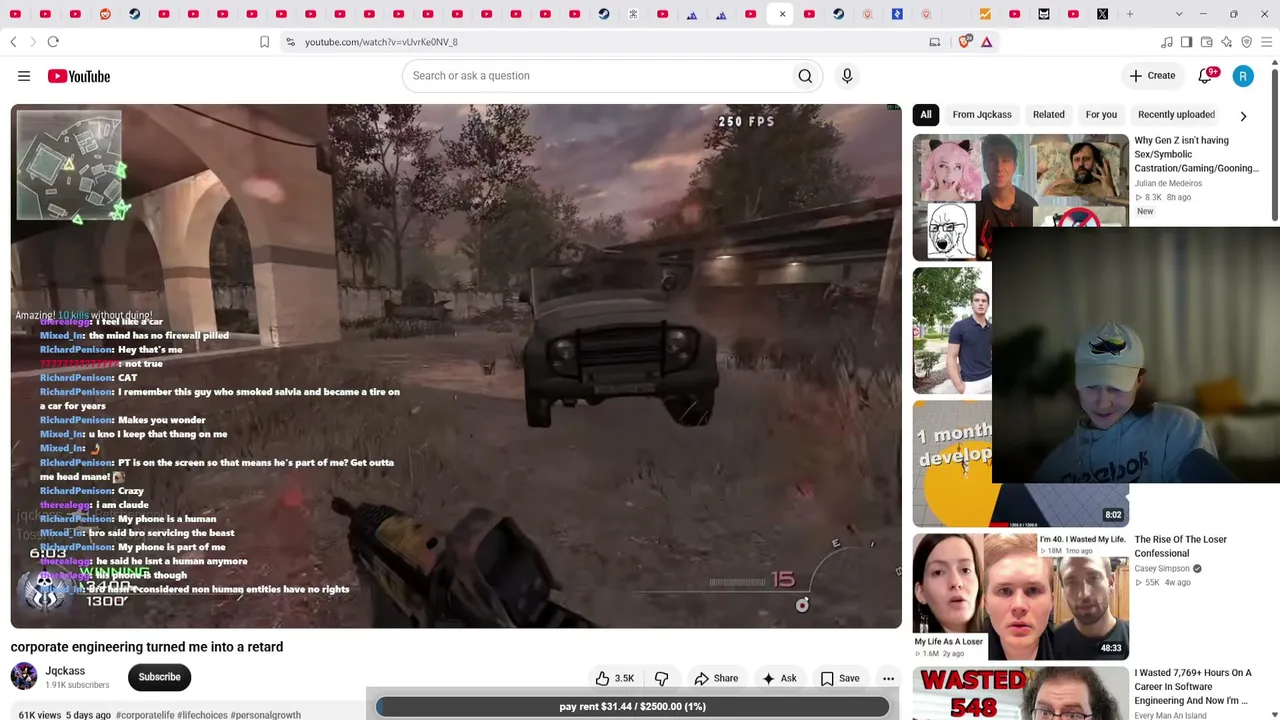Open the music note playlist icon
This screenshot has width=1280, height=720.
pyautogui.click(x=1166, y=42)
